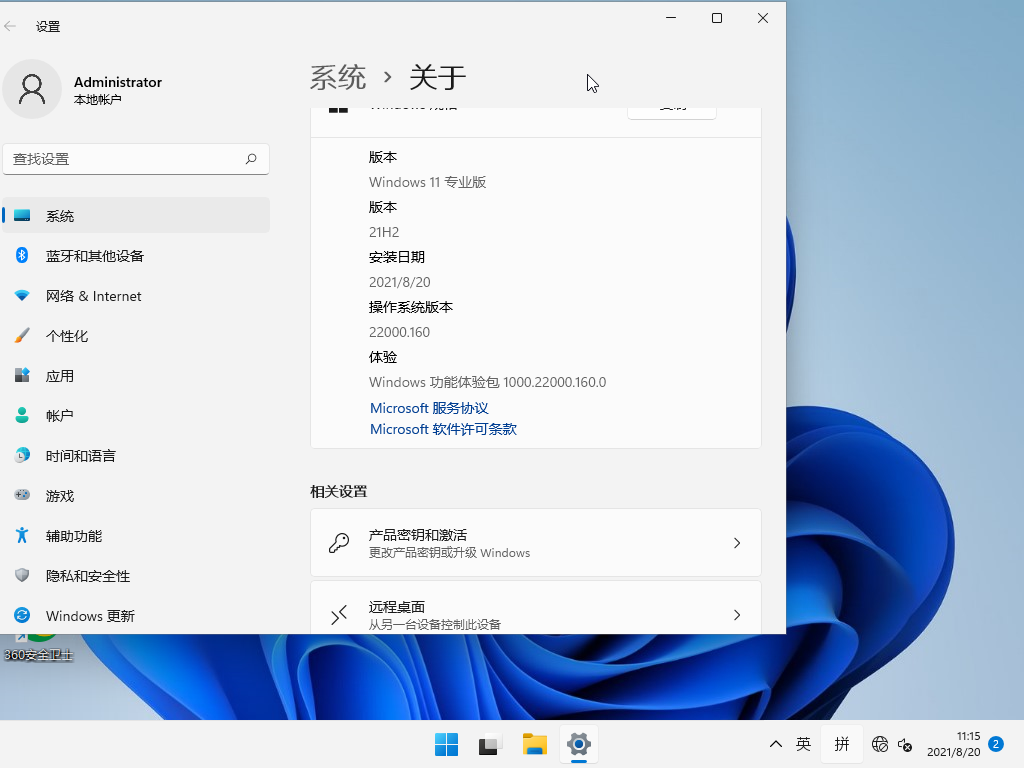Click the volume icon in system tray

pos(905,744)
